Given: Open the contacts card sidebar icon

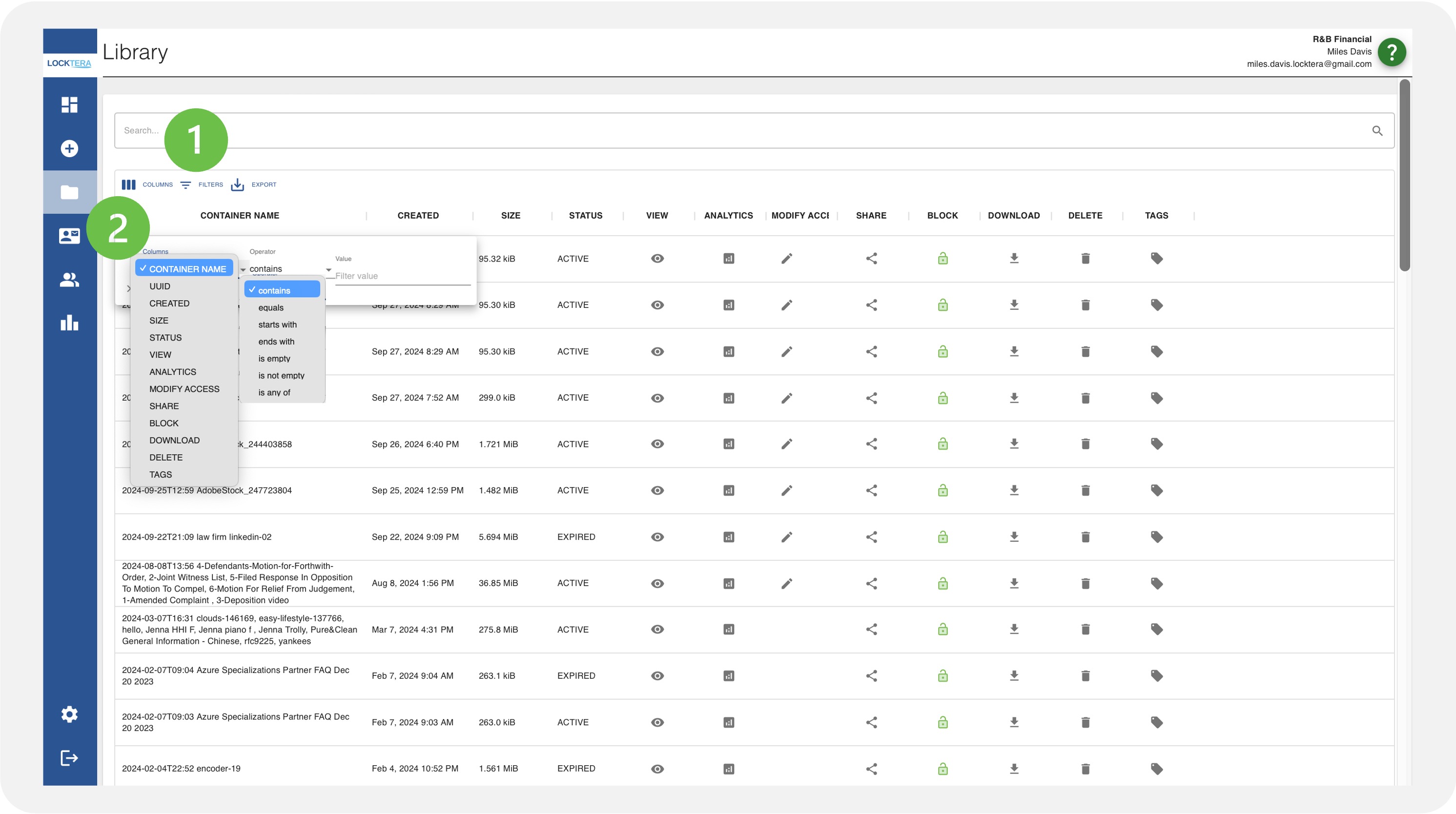Looking at the screenshot, I should 69,236.
